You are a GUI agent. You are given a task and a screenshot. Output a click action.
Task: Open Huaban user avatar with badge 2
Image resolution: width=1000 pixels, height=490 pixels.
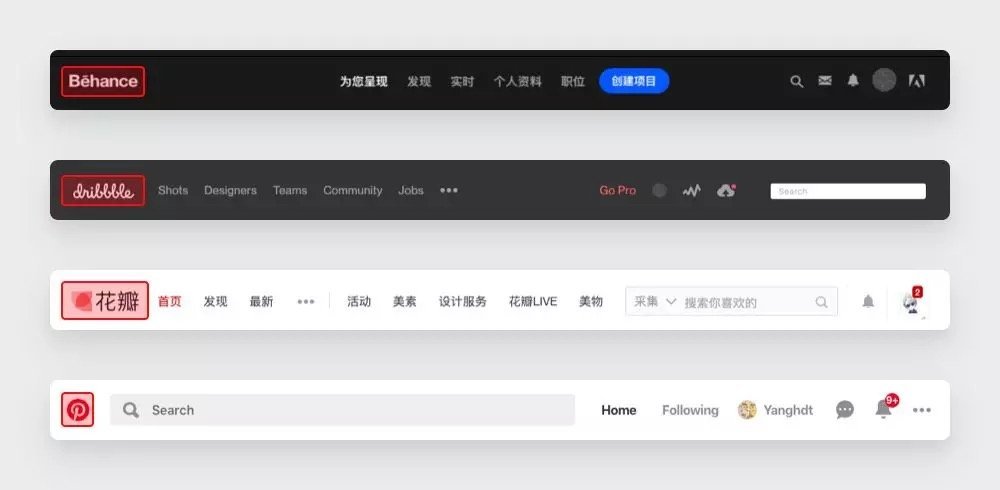point(913,302)
